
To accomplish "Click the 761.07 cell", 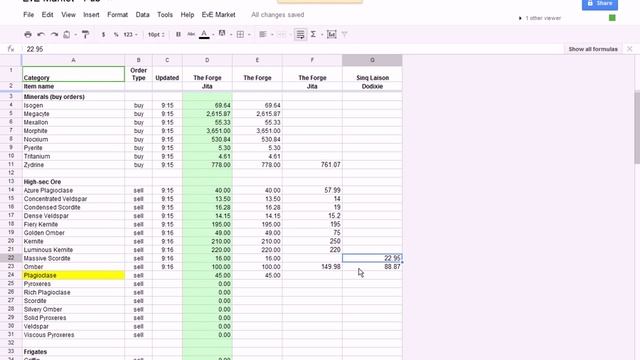I will click(312, 165).
